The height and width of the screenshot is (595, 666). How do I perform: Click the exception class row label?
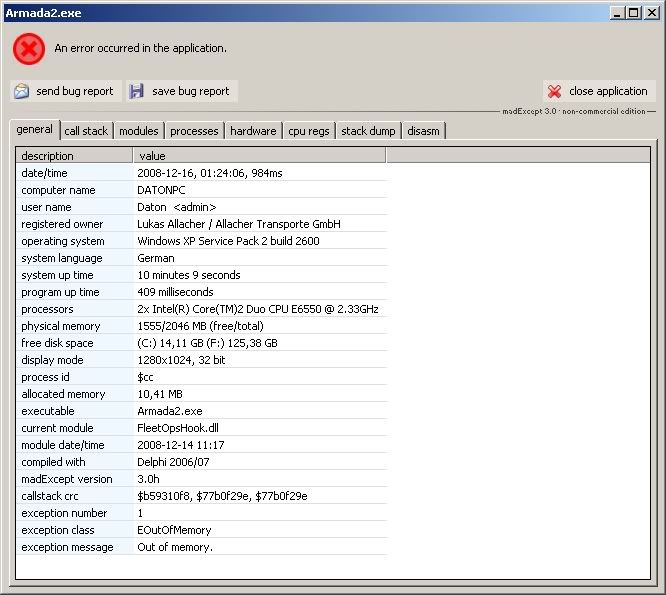pos(58,530)
